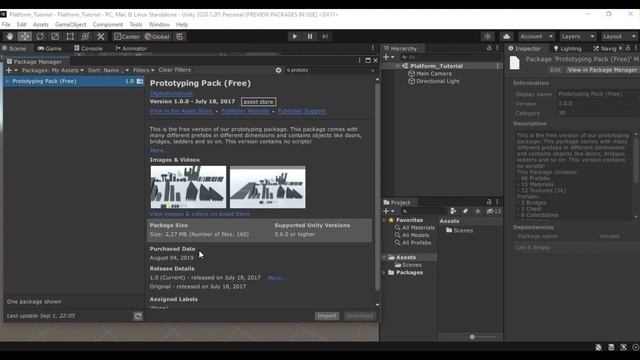This screenshot has width=640, height=360.
Task: Search by type in Project panel
Action: click(453, 211)
